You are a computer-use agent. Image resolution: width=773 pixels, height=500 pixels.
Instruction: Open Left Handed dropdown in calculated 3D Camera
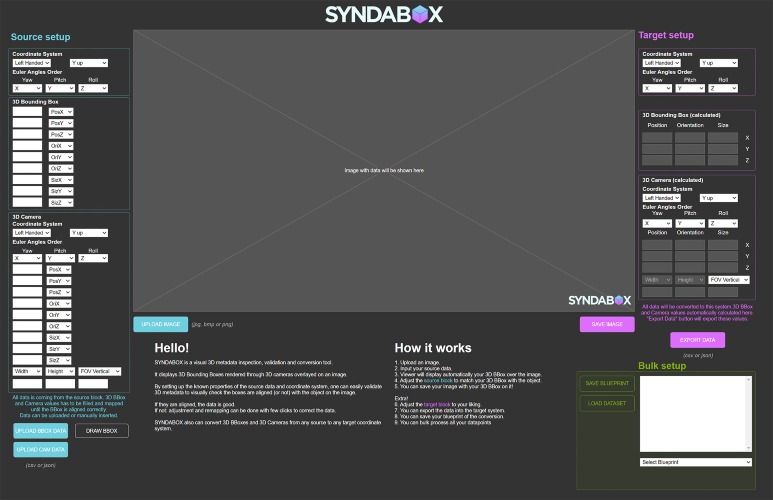pos(662,198)
